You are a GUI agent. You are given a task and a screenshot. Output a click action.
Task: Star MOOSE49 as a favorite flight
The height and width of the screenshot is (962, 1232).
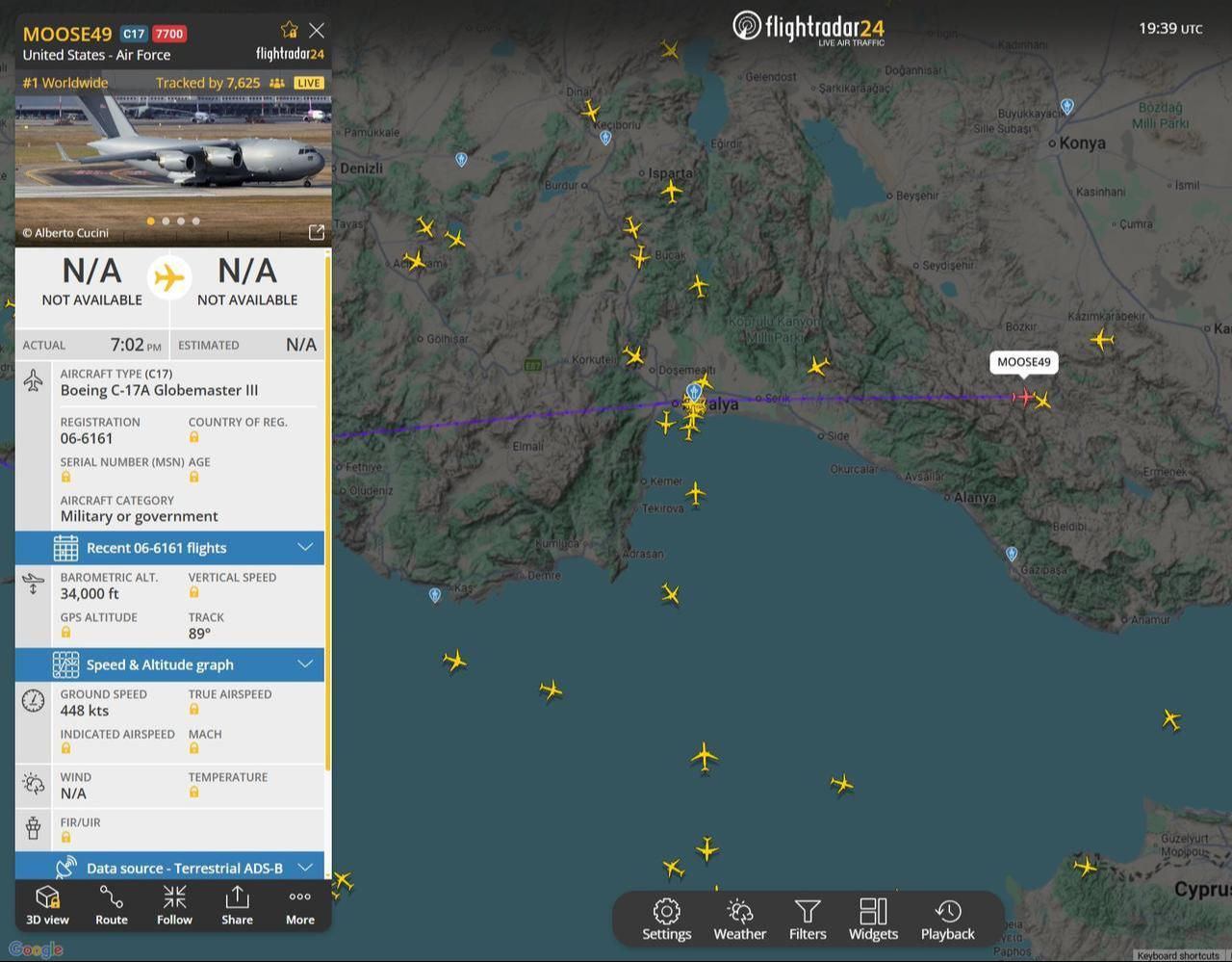pyautogui.click(x=290, y=30)
